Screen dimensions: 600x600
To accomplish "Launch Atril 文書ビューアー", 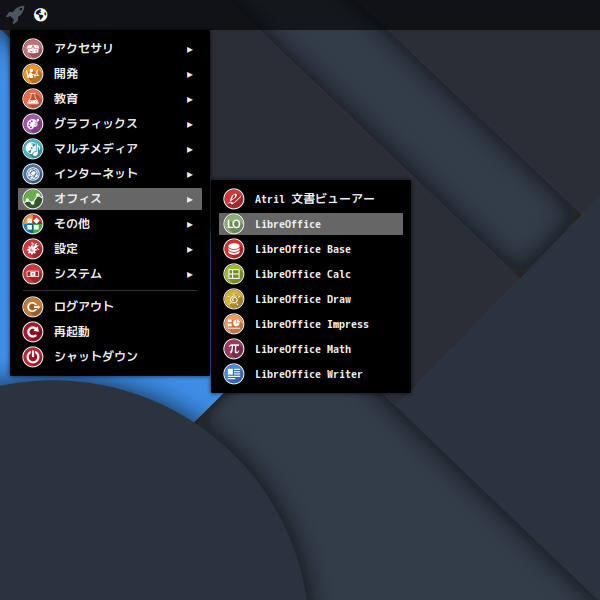I will coord(311,199).
